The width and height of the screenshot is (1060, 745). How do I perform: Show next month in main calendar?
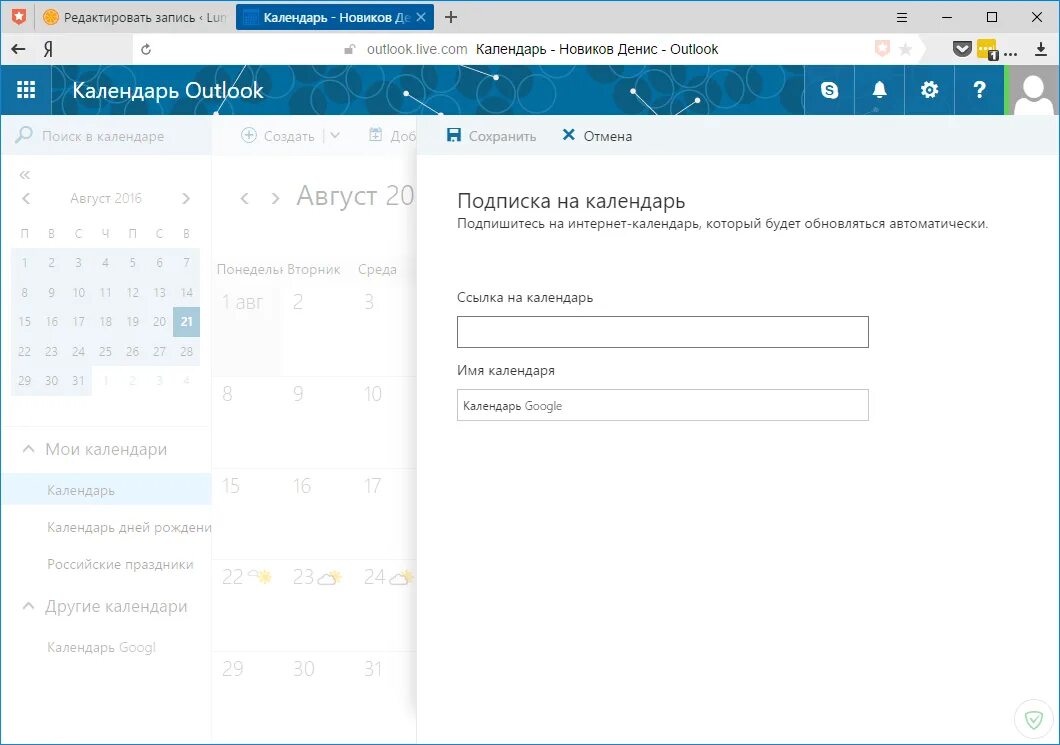click(275, 198)
